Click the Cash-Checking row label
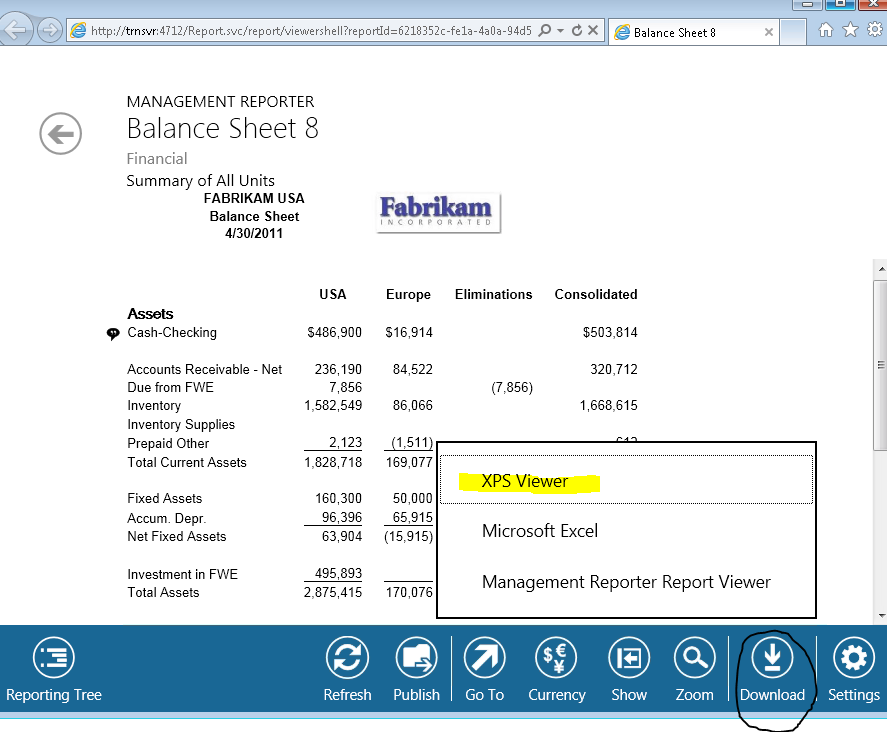Viewport: 887px width, 732px height. click(x=172, y=333)
